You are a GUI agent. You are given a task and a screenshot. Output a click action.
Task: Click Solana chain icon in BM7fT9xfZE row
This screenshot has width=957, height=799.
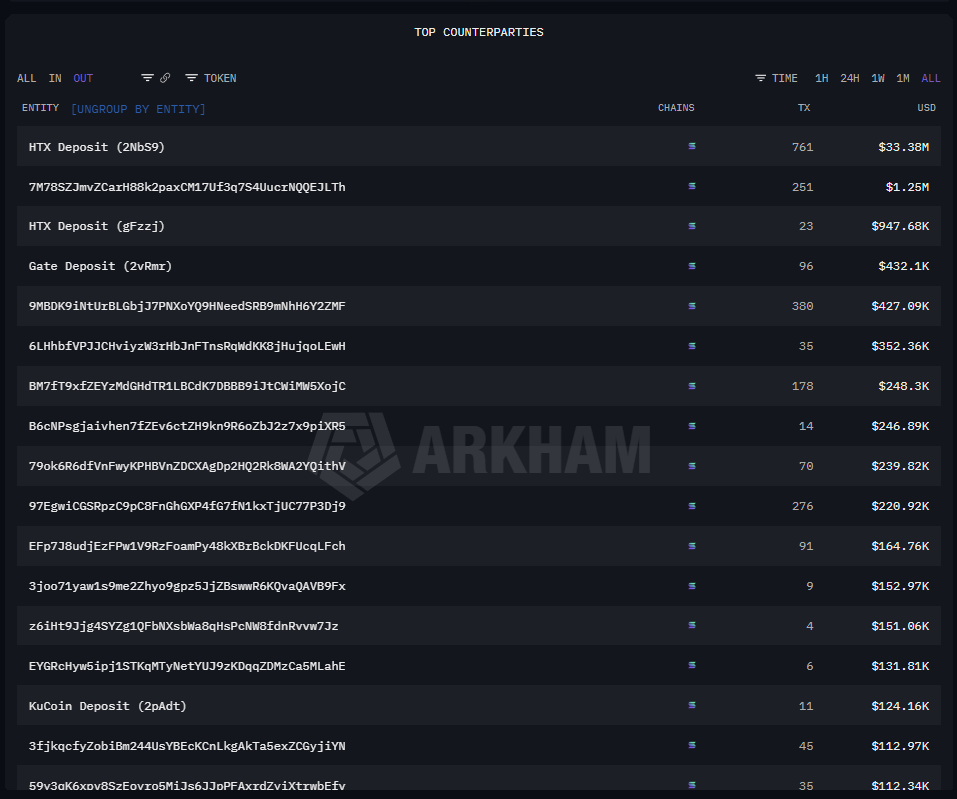[692, 386]
